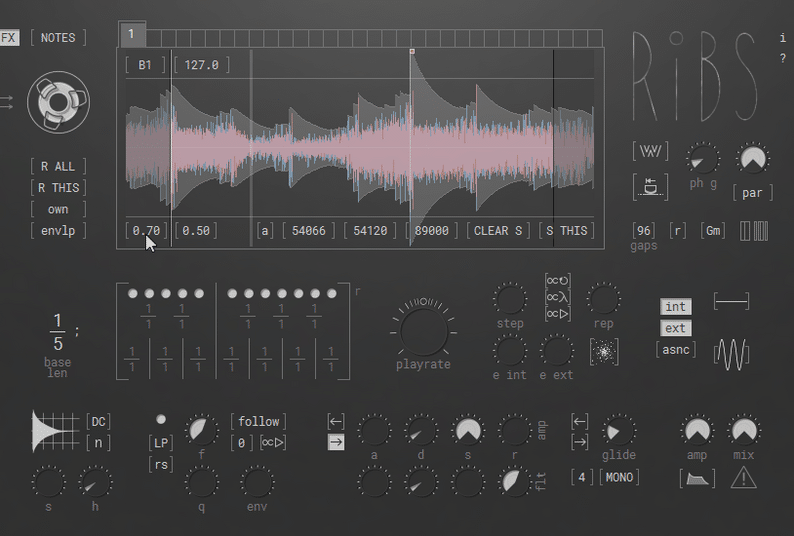Click the 0 value next to follow
Image resolution: width=794 pixels, height=536 pixels.
coord(242,443)
